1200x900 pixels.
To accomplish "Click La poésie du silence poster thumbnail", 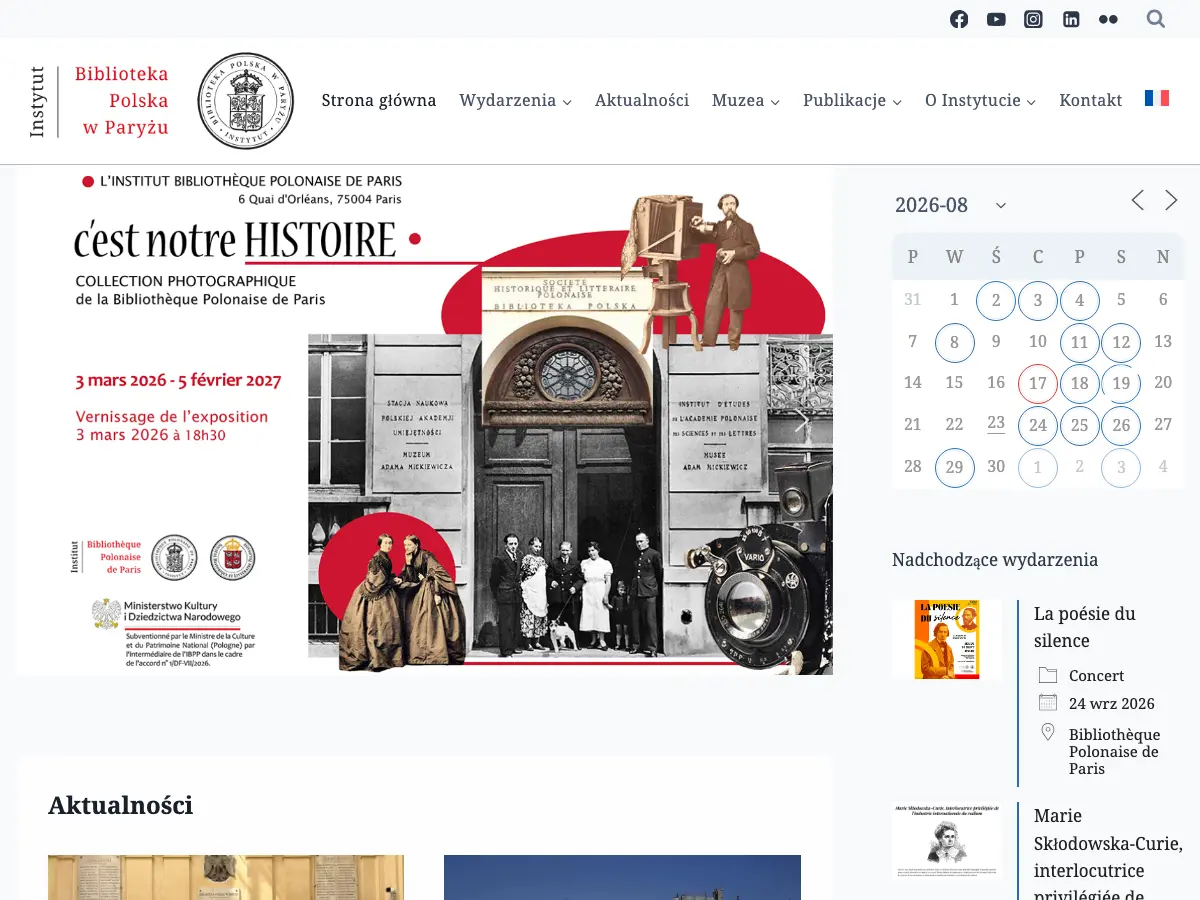I will [947, 640].
